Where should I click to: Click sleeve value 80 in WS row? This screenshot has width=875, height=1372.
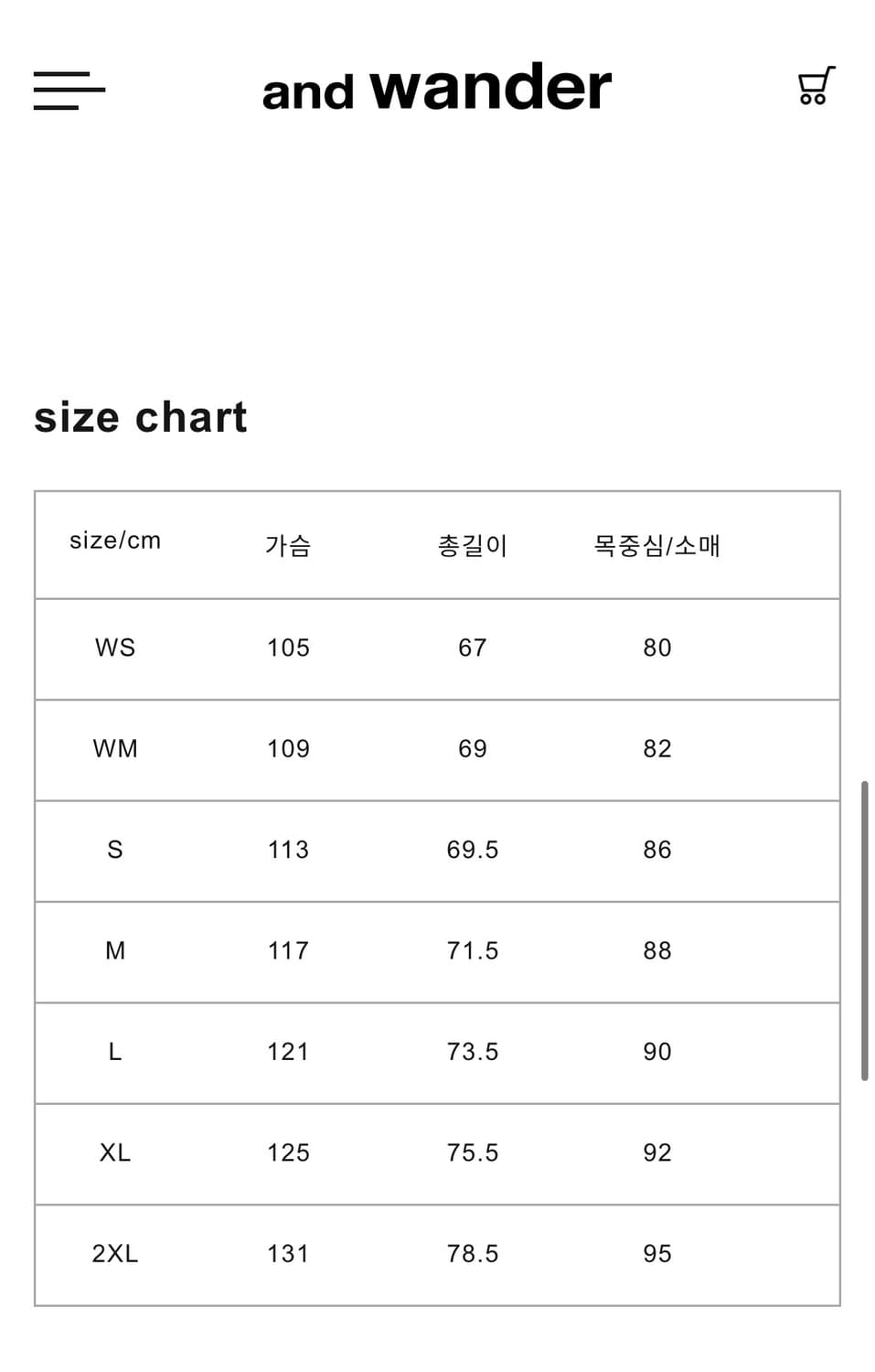click(x=656, y=648)
